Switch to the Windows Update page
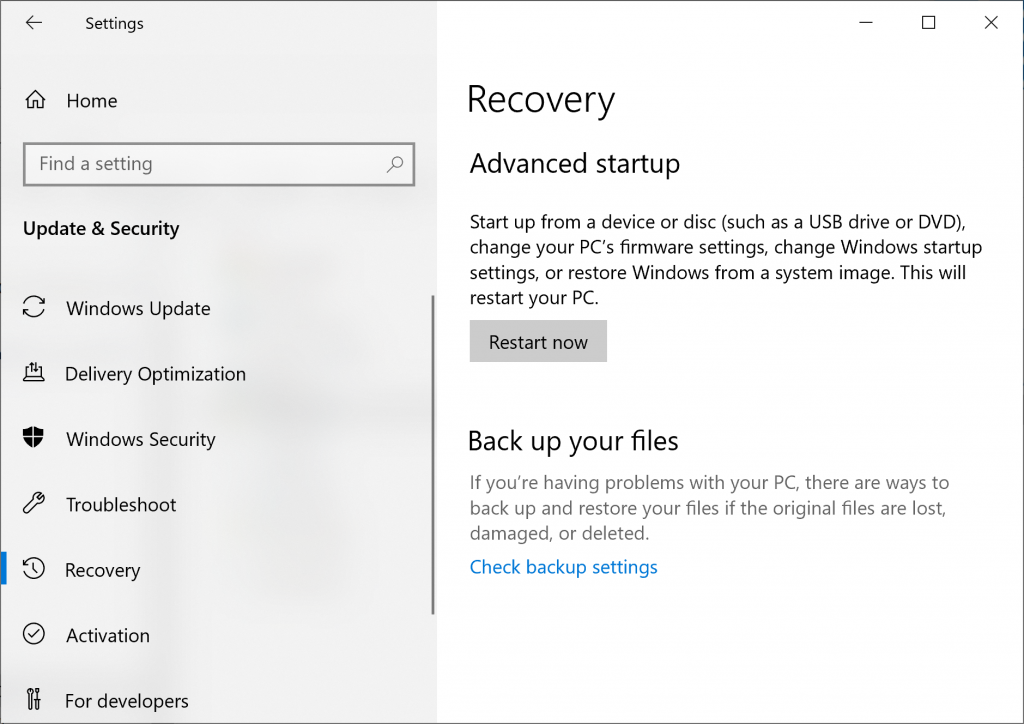 pyautogui.click(x=137, y=308)
